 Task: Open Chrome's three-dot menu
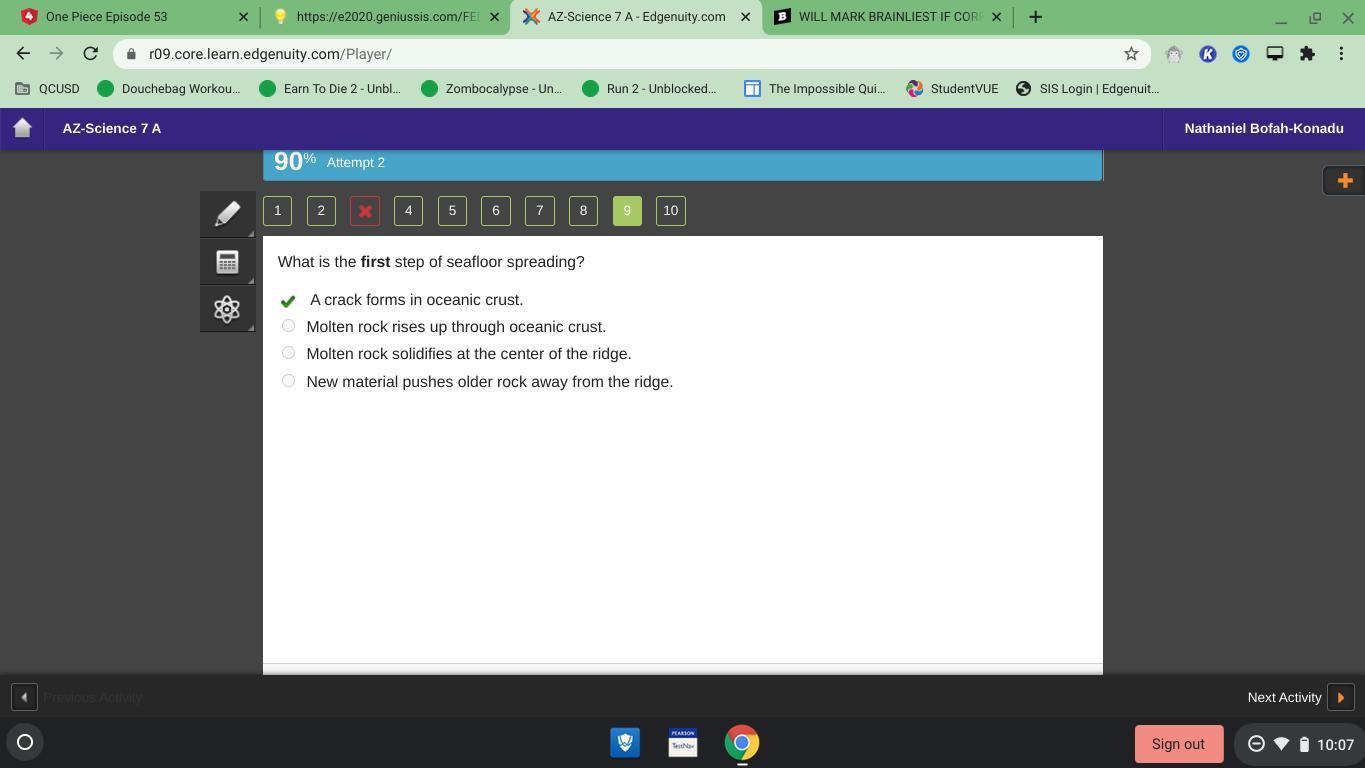(x=1341, y=54)
